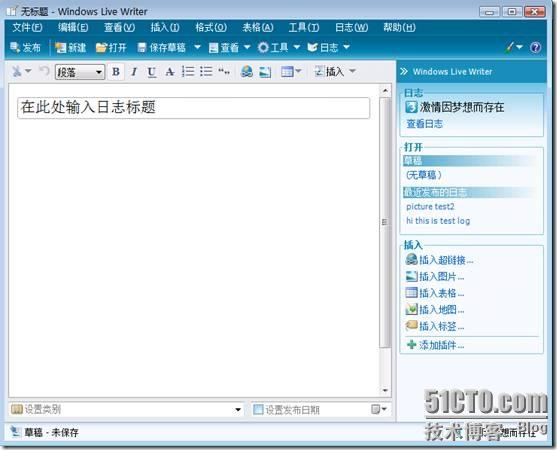Click the Undo arrow icon
The height and width of the screenshot is (450, 557).
[x=44, y=71]
